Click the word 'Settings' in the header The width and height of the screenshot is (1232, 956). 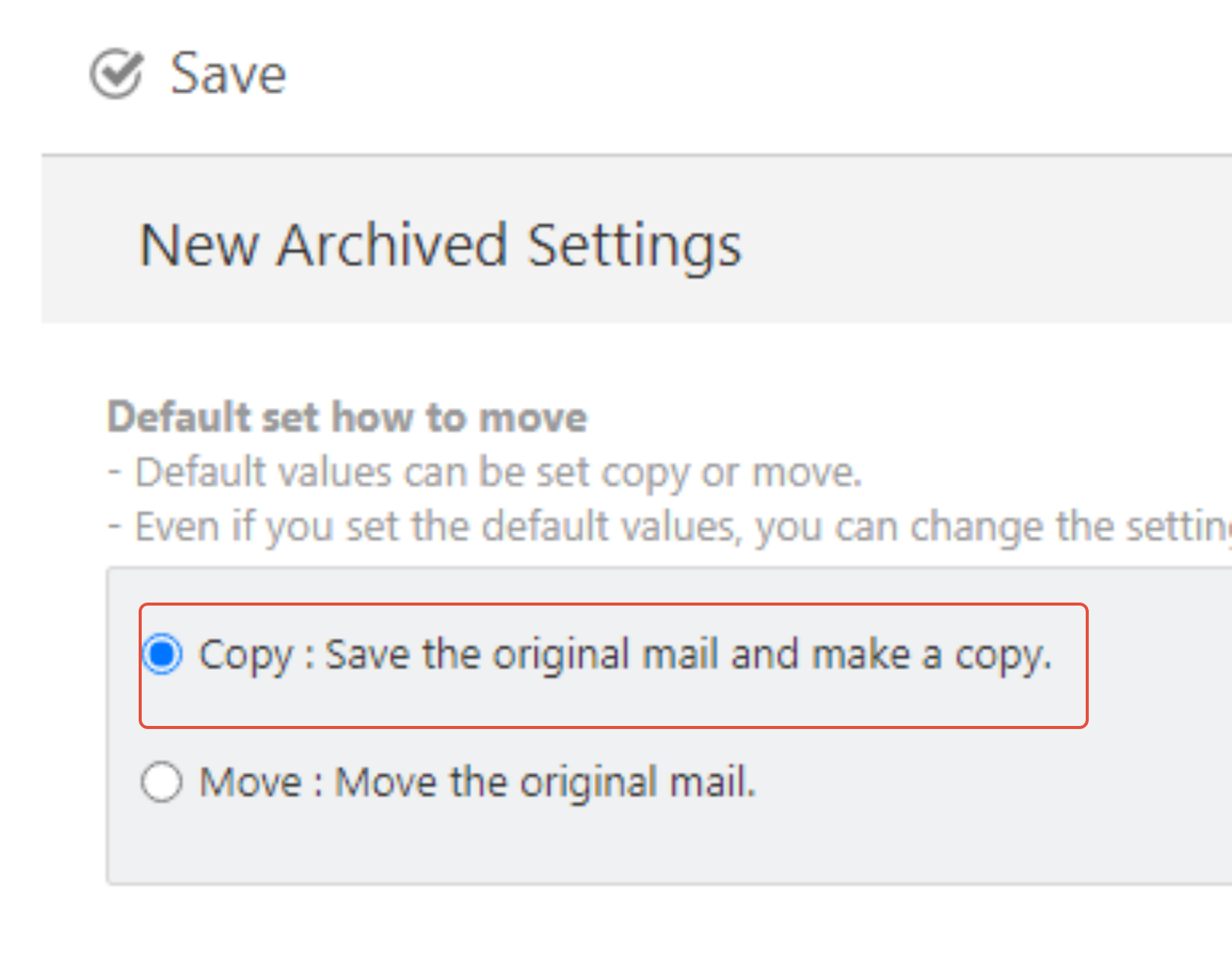[x=635, y=247]
